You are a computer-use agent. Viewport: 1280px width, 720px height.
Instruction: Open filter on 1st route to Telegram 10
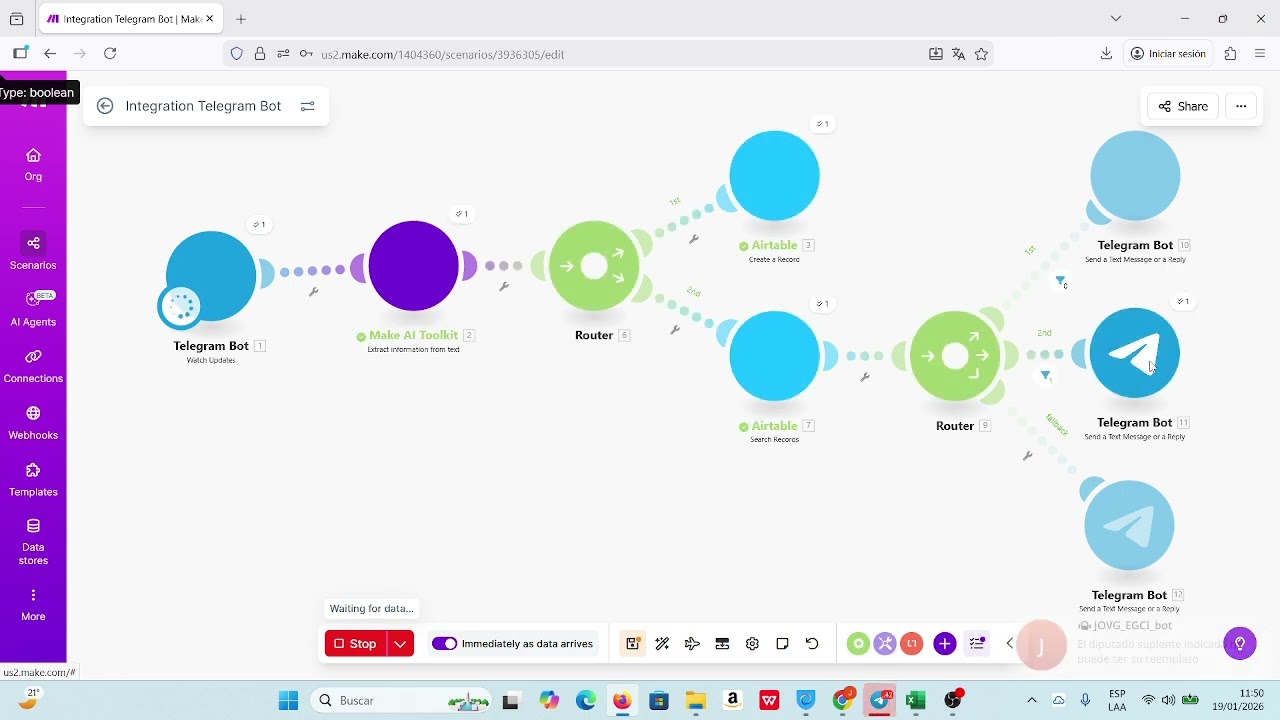click(1060, 282)
